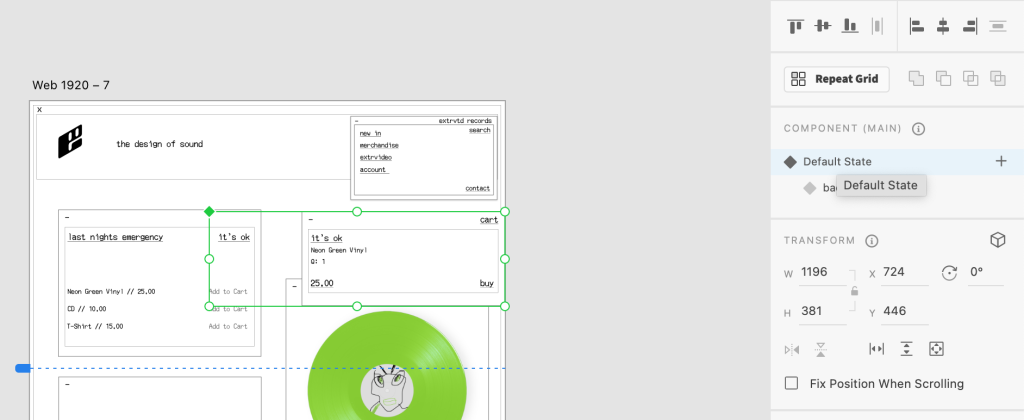Open the Component (Main) info icon
The height and width of the screenshot is (420, 1024).
(x=918, y=129)
